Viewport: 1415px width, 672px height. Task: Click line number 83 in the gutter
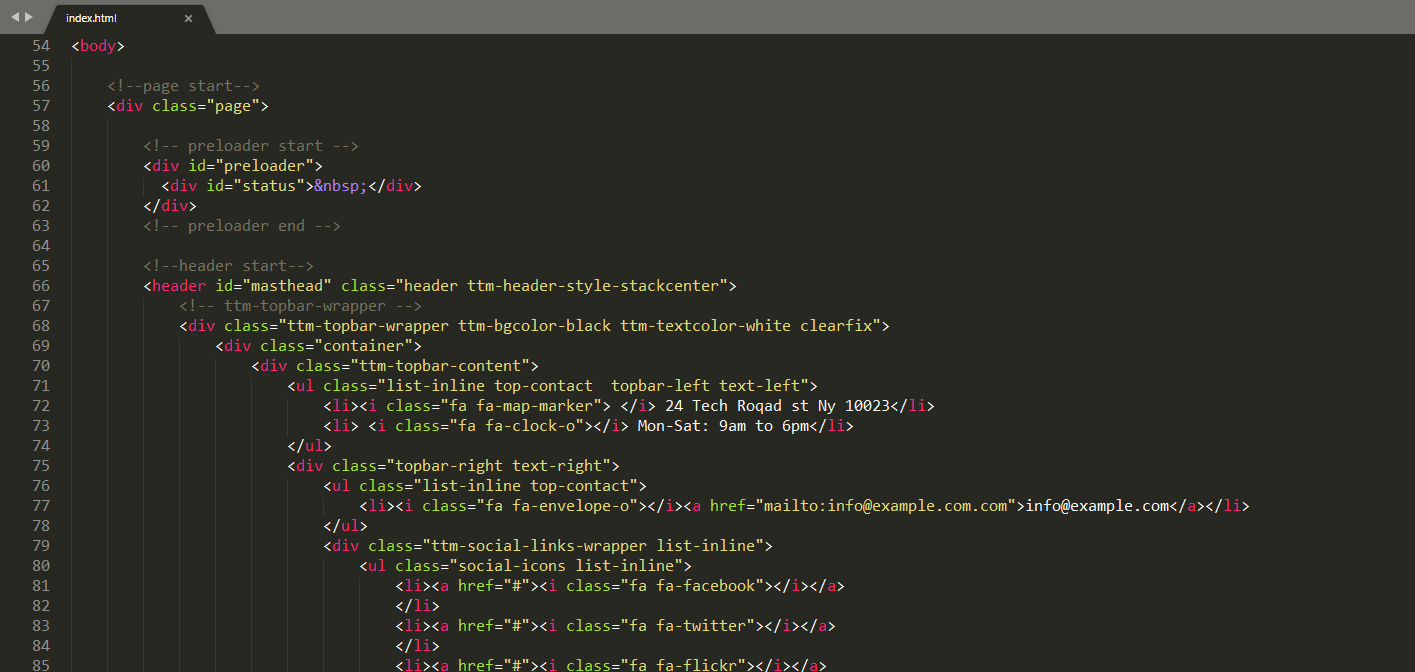40,626
